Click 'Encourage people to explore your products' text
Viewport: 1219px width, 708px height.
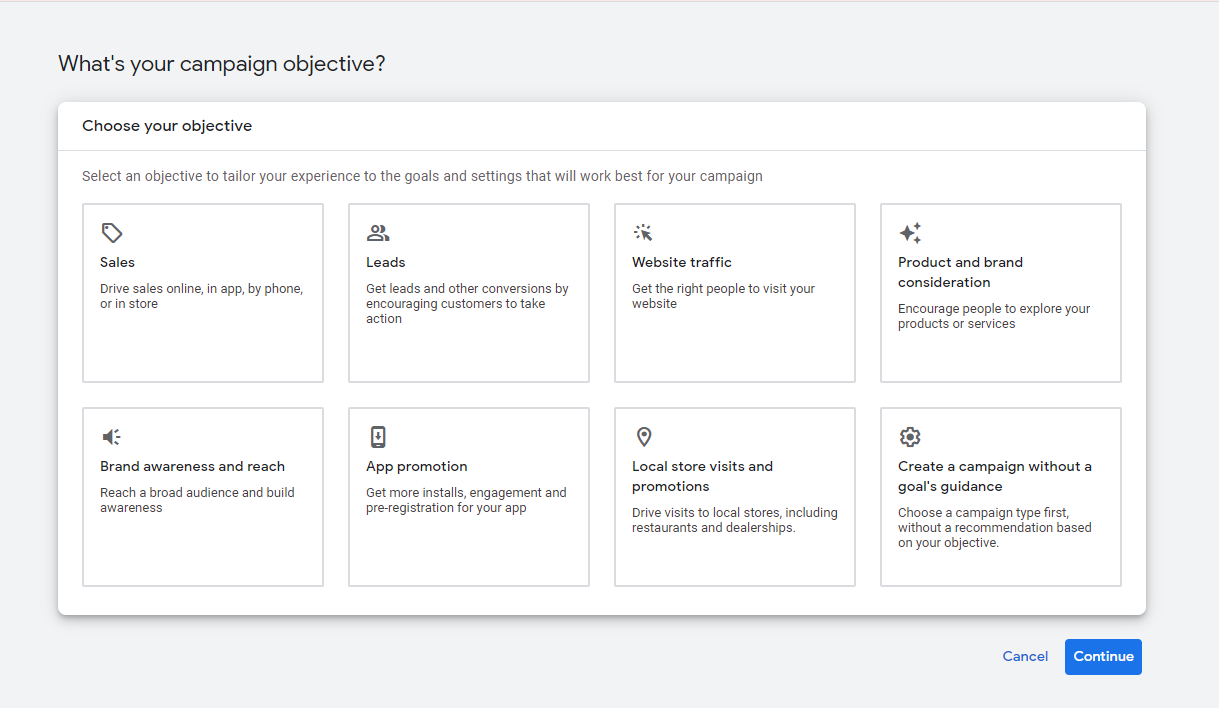point(994,316)
